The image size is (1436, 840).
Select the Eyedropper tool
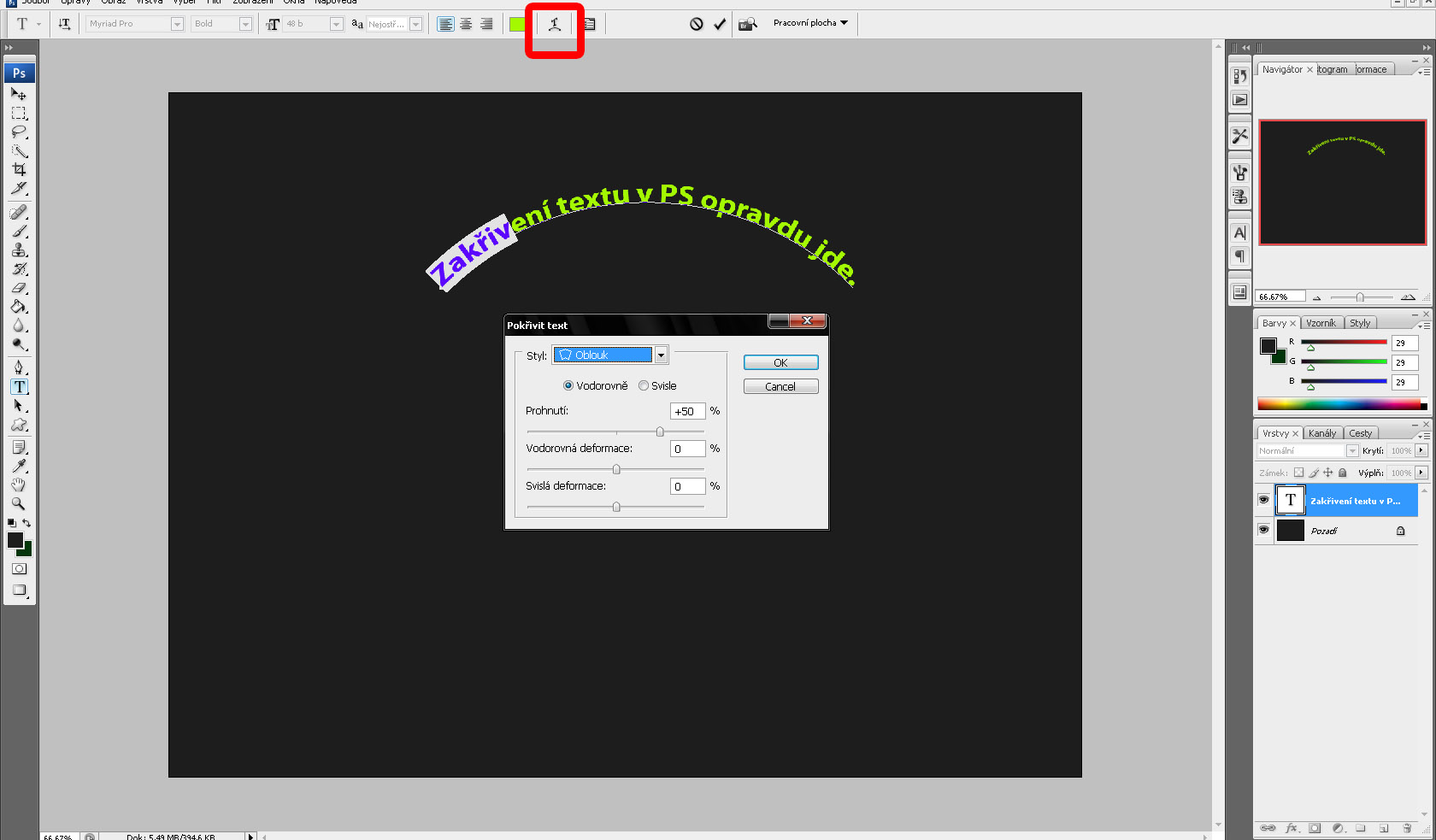pyautogui.click(x=19, y=466)
